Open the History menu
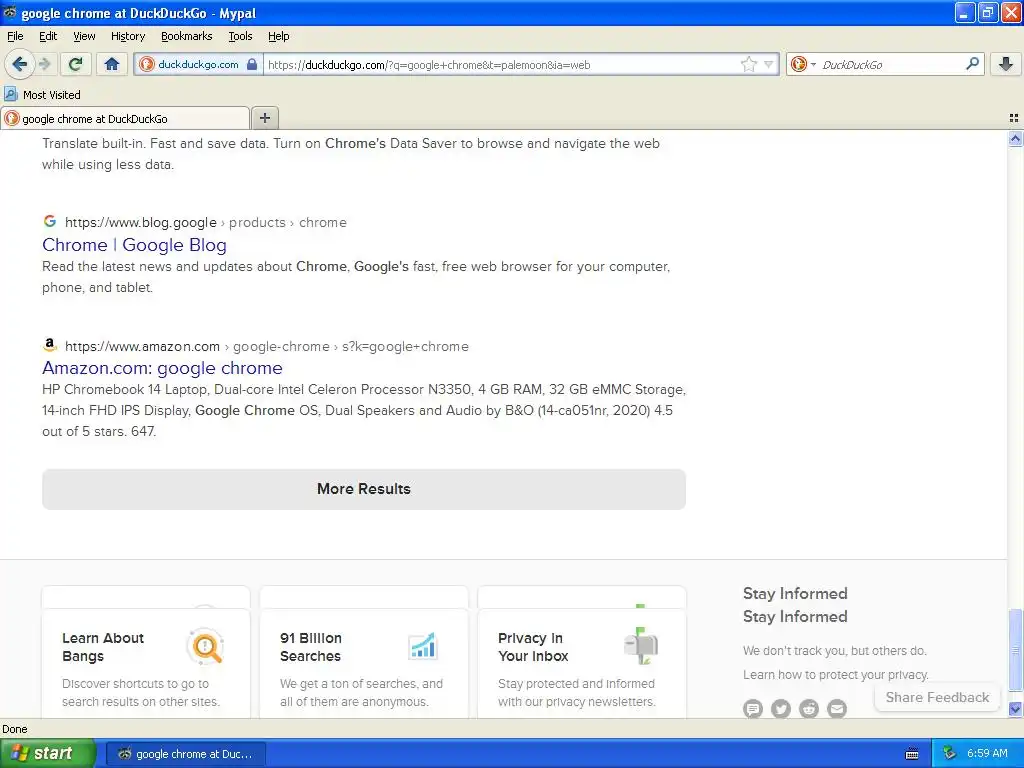 coord(127,36)
